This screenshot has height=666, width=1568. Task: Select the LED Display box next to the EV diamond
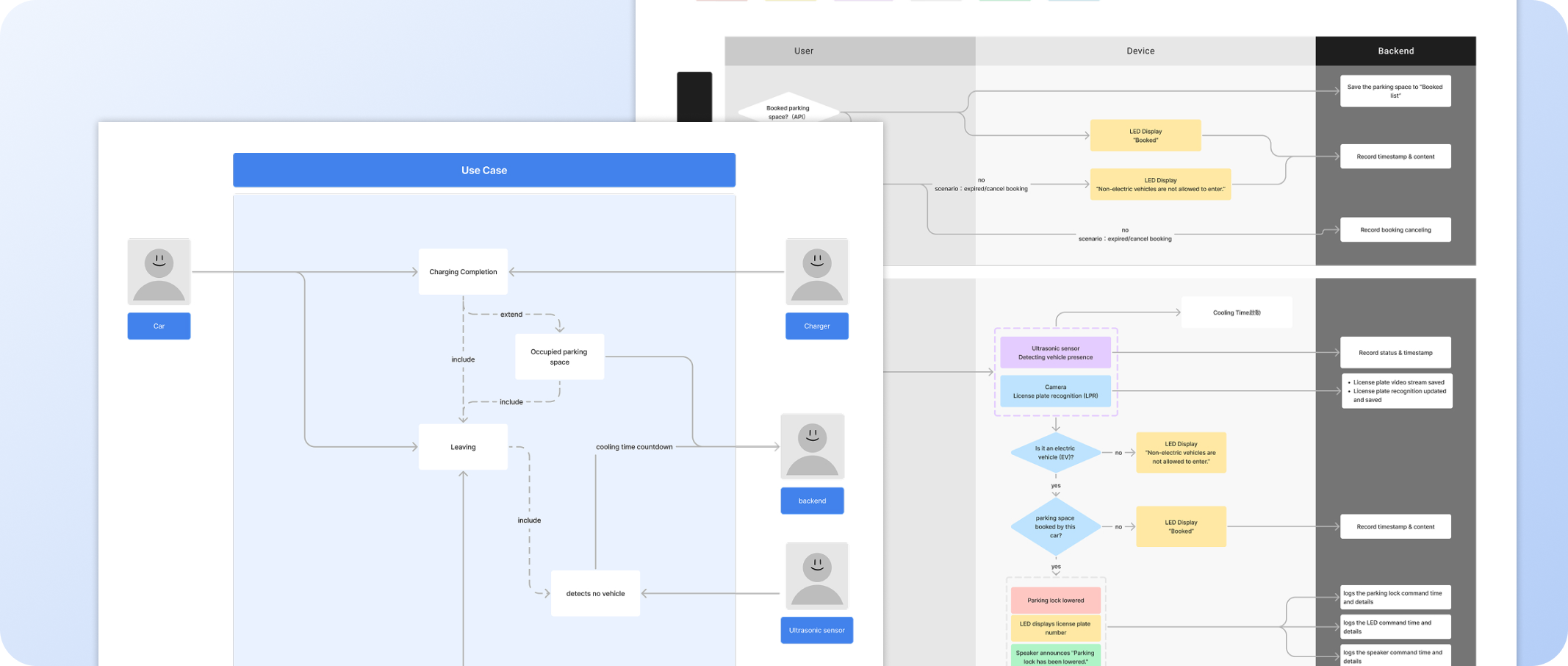1181,453
